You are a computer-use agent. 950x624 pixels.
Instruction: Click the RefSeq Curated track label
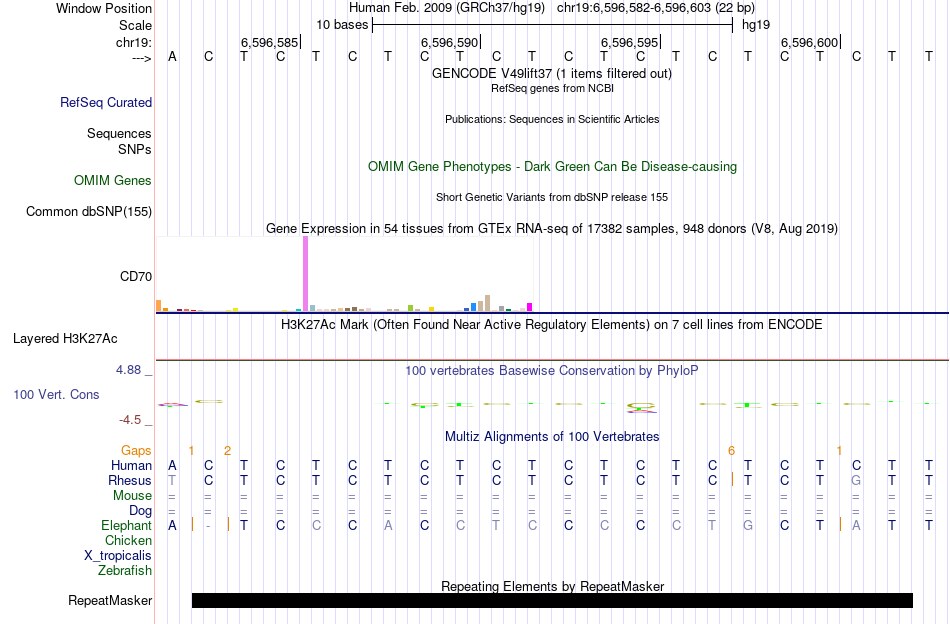pos(106,102)
